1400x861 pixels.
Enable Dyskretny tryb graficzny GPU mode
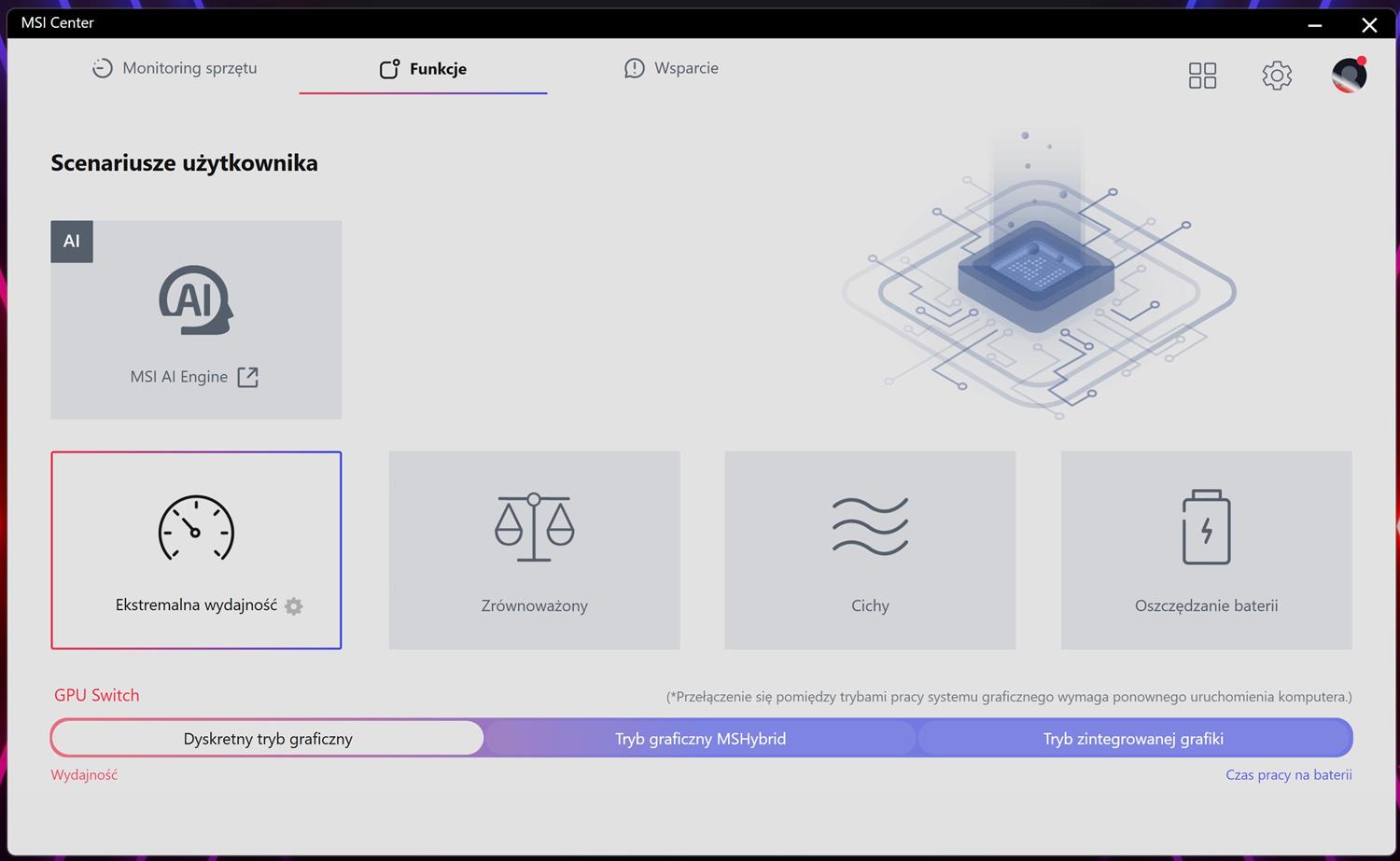tap(268, 739)
